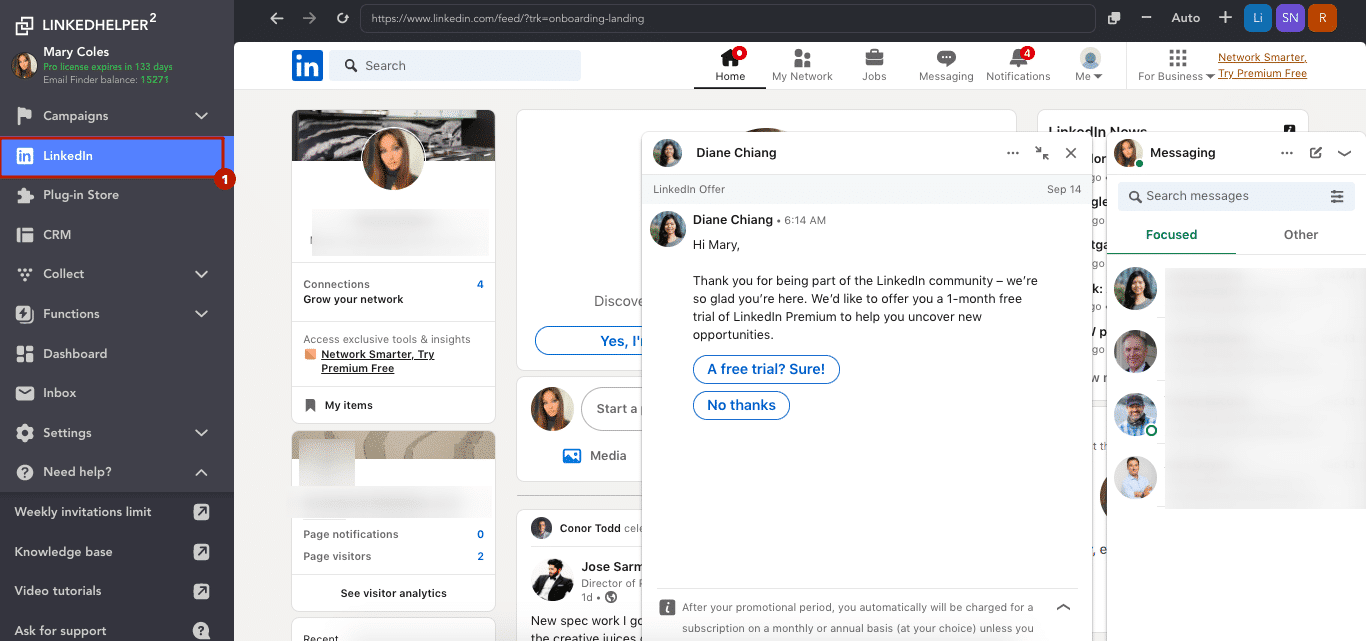
Task: Collapse the Messaging panel with its chevron
Action: [x=1345, y=152]
